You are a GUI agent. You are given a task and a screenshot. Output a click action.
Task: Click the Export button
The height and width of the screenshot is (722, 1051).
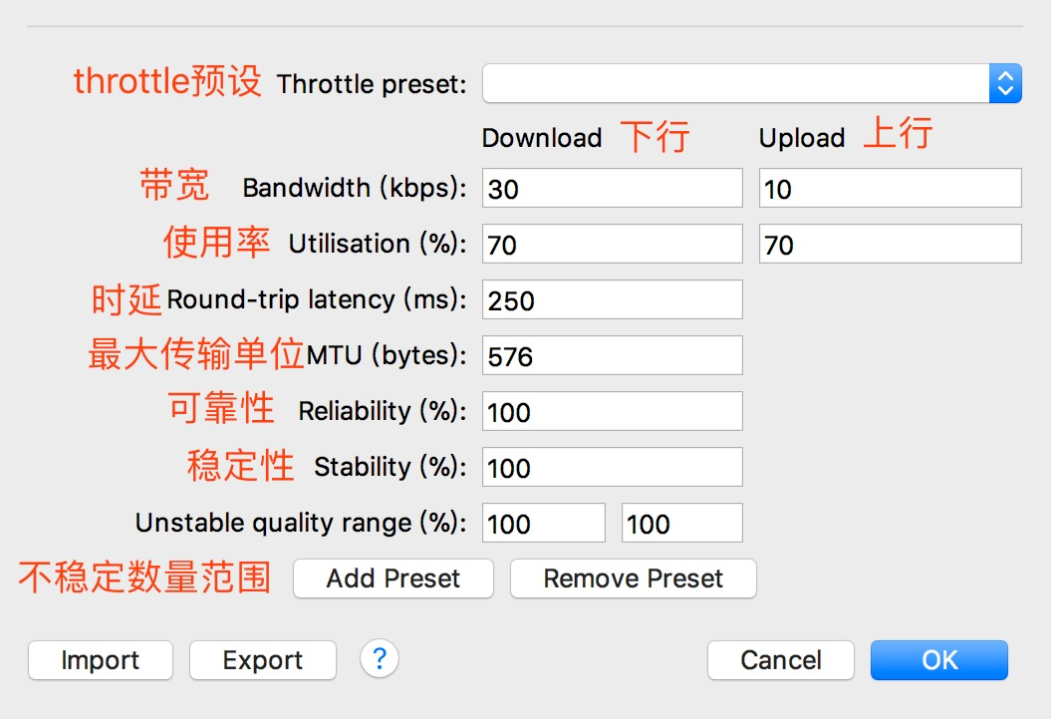click(x=262, y=660)
